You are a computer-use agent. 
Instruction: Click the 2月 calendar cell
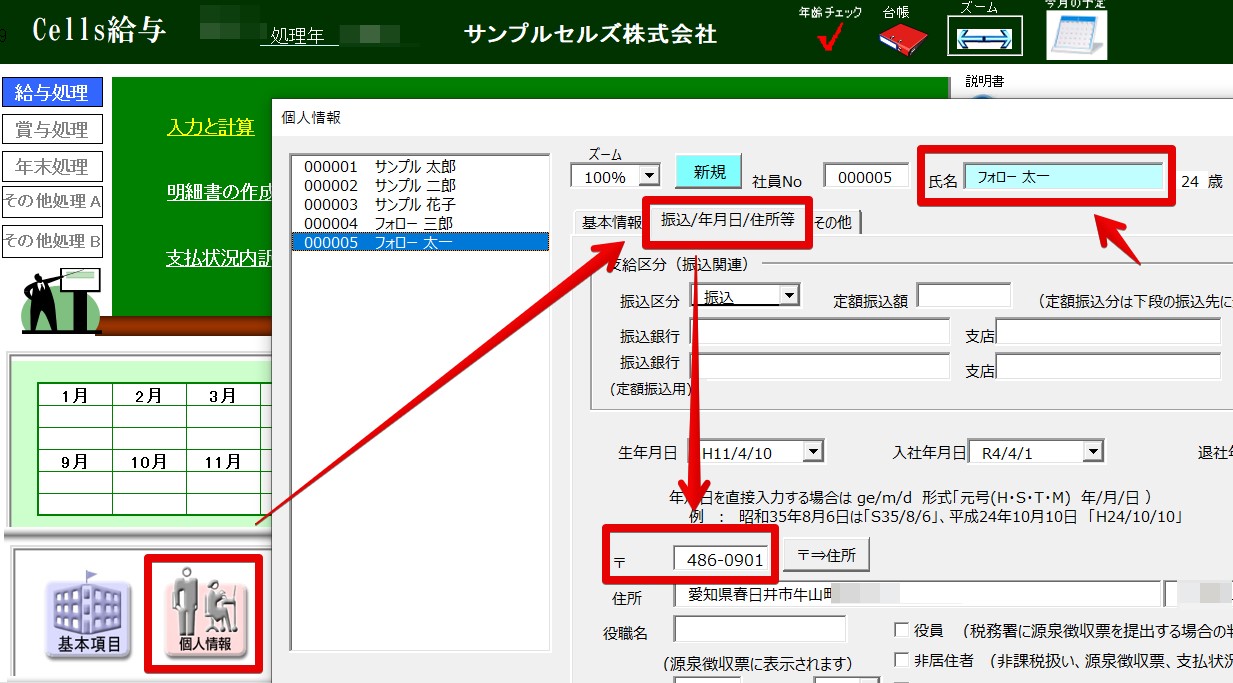pyautogui.click(x=149, y=396)
